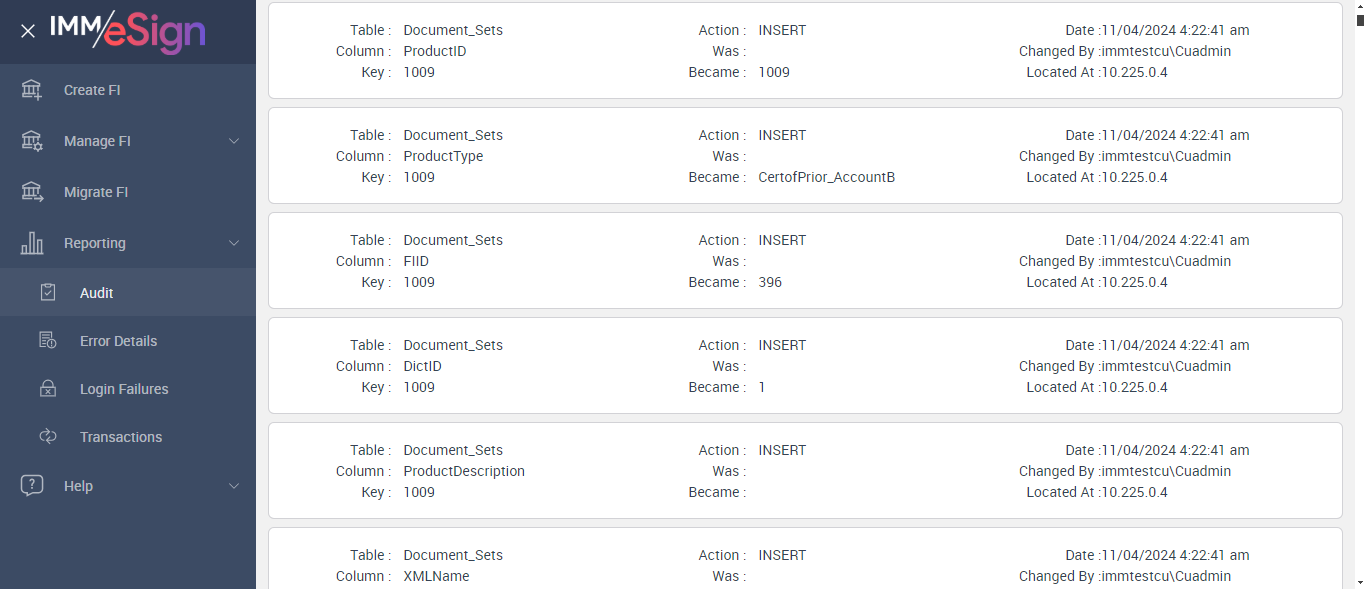The width and height of the screenshot is (1366, 589).
Task: Click the Reporting bar chart icon
Action: click(x=32, y=243)
